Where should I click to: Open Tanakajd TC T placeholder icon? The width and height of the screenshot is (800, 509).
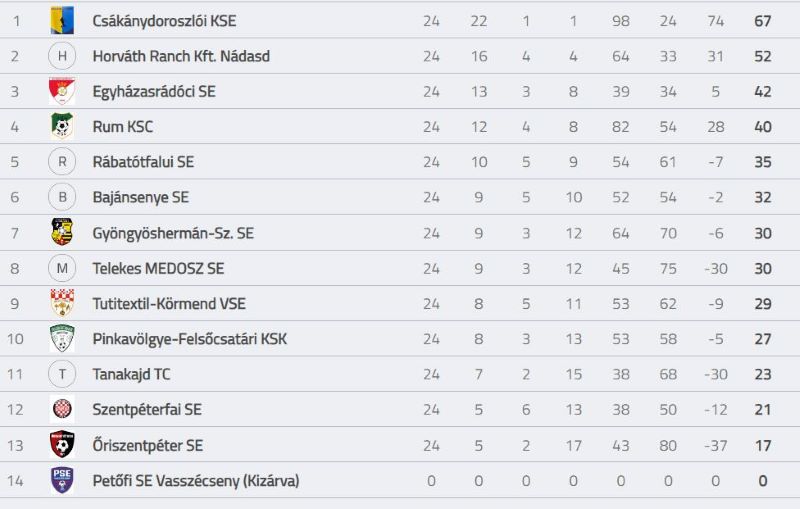coord(62,374)
